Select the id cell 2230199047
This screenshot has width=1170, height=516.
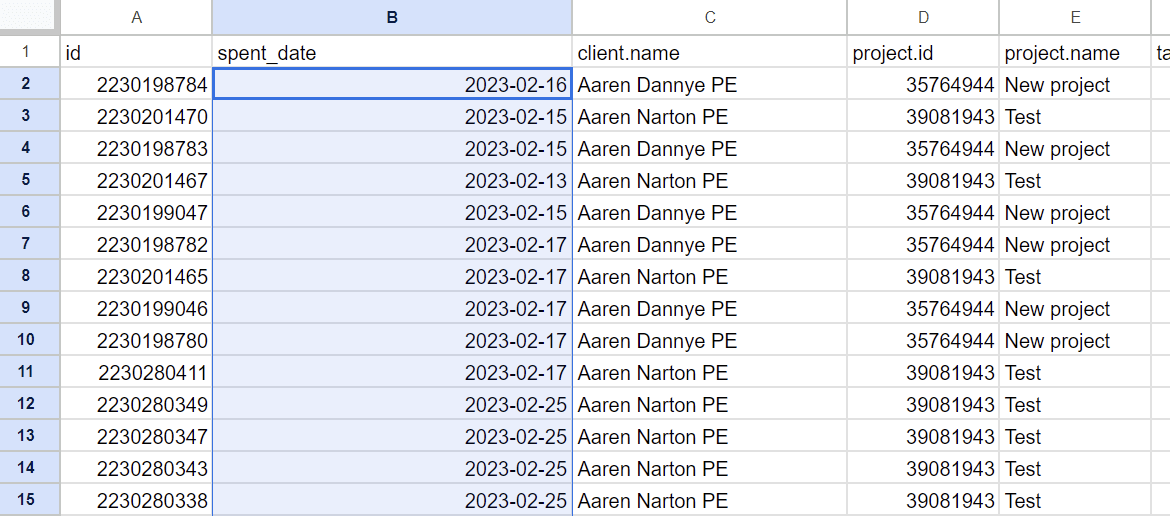point(136,213)
